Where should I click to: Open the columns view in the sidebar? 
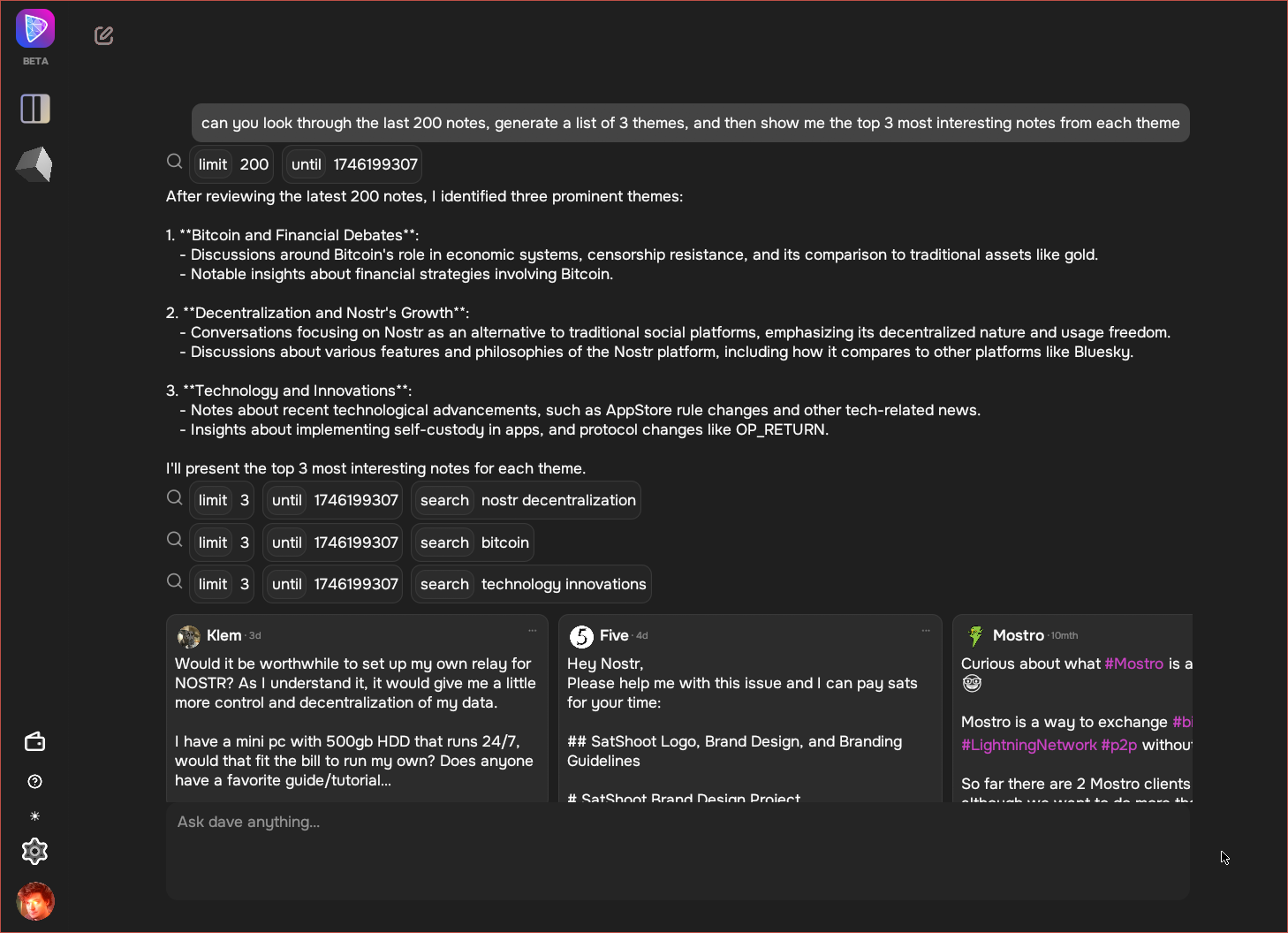pyautogui.click(x=35, y=109)
